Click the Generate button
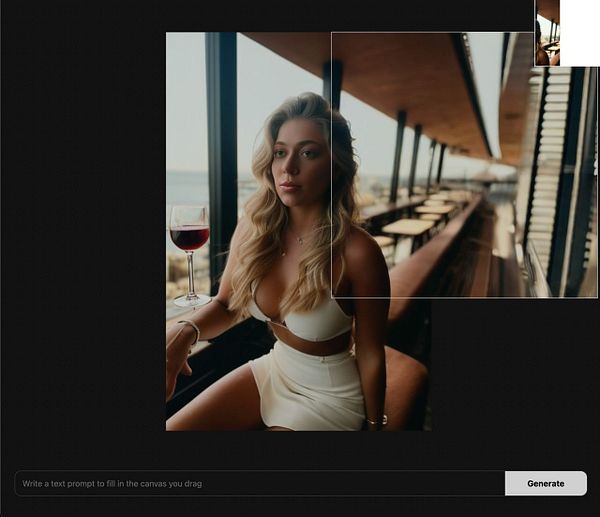Viewport: 600px width, 517px height. point(546,483)
